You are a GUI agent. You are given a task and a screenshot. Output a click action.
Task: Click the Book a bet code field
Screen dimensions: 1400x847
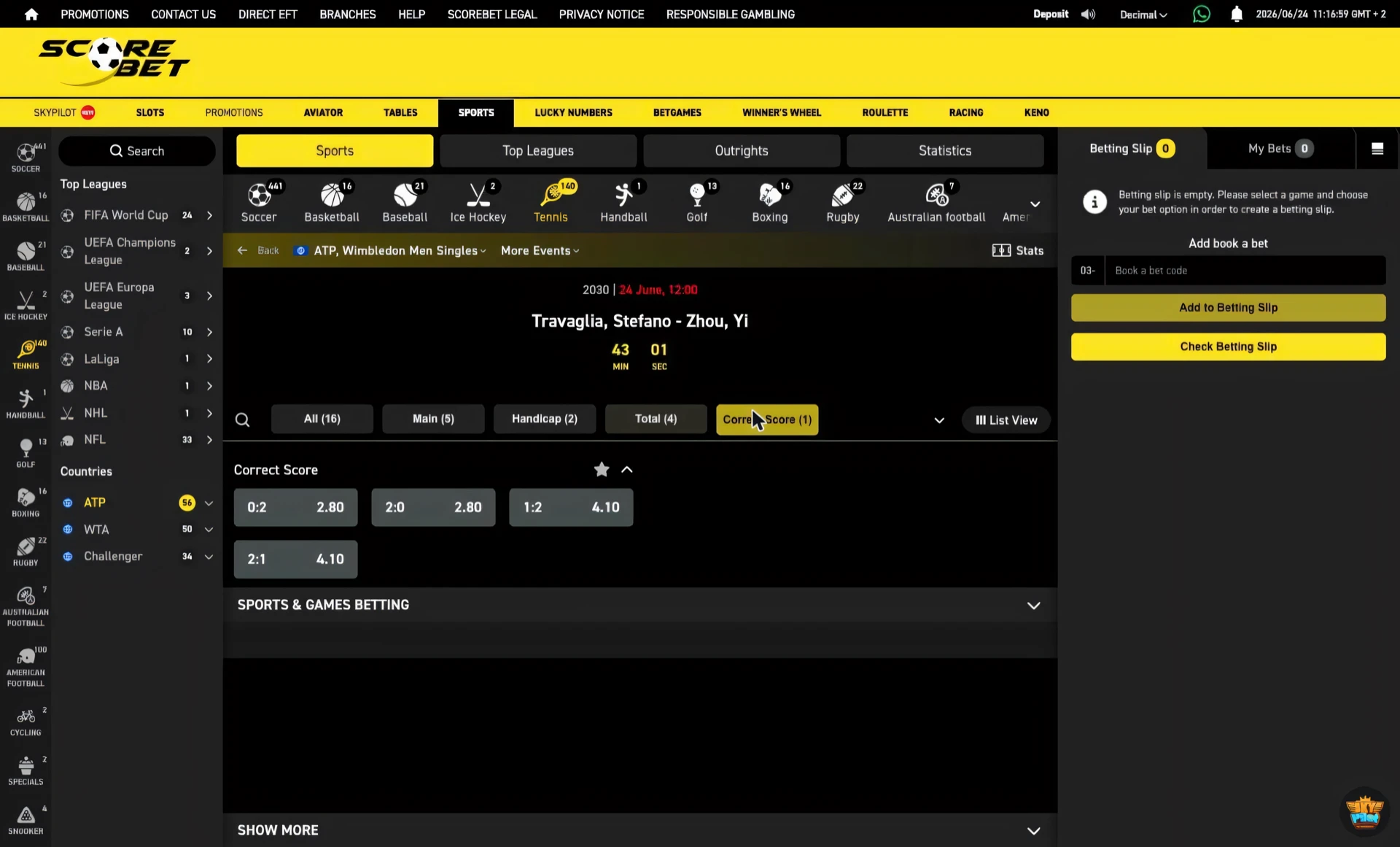(1245, 271)
